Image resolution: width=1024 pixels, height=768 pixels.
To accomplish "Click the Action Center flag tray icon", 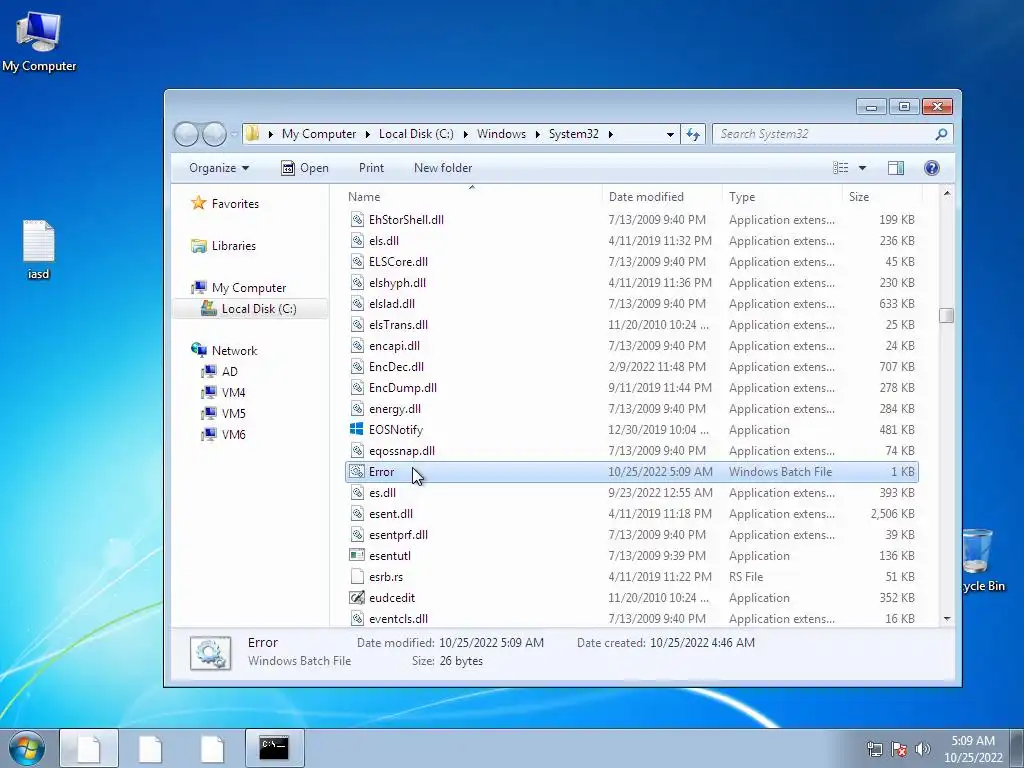I will [x=899, y=749].
